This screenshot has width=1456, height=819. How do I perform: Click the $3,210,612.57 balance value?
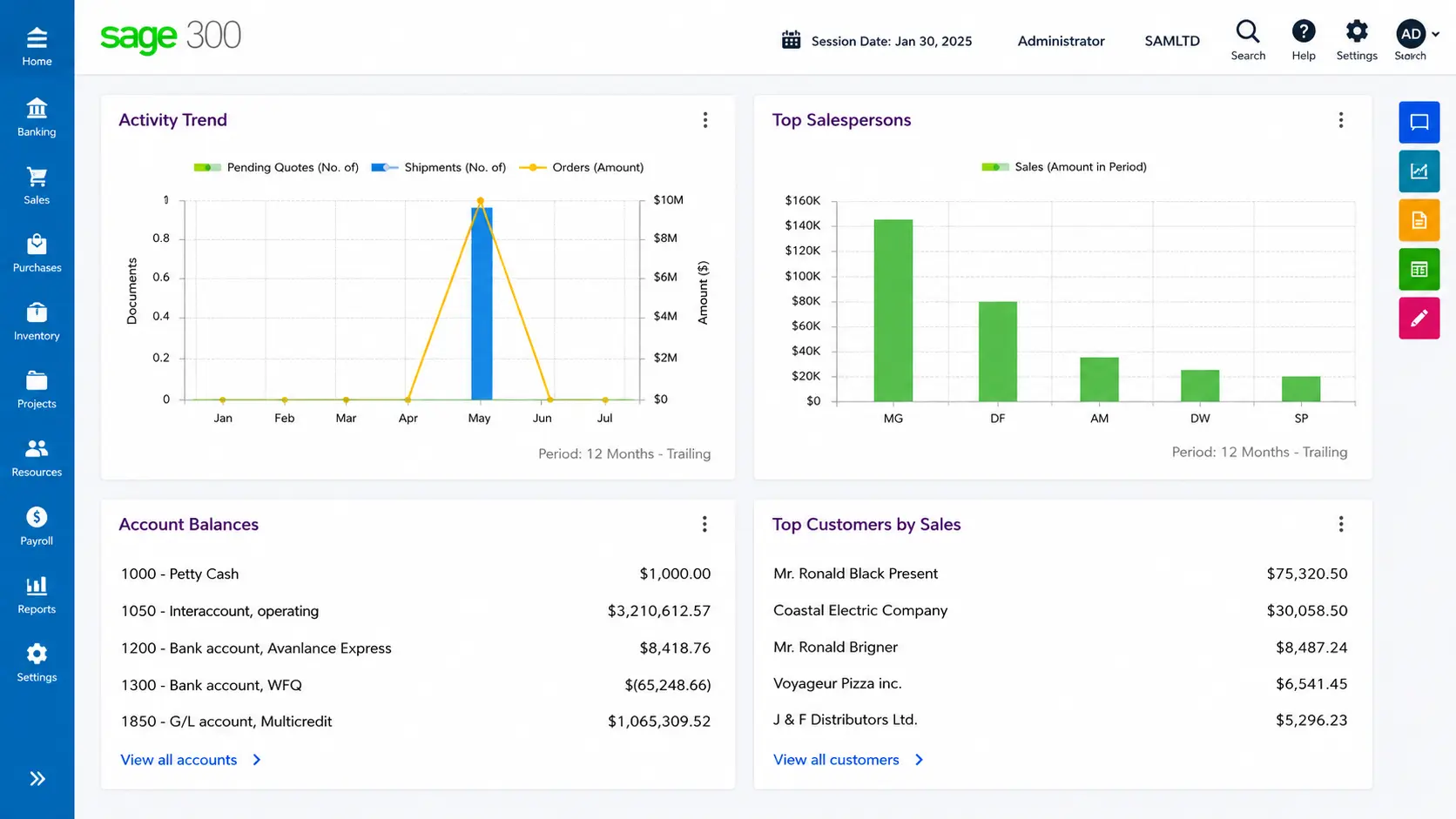click(659, 611)
